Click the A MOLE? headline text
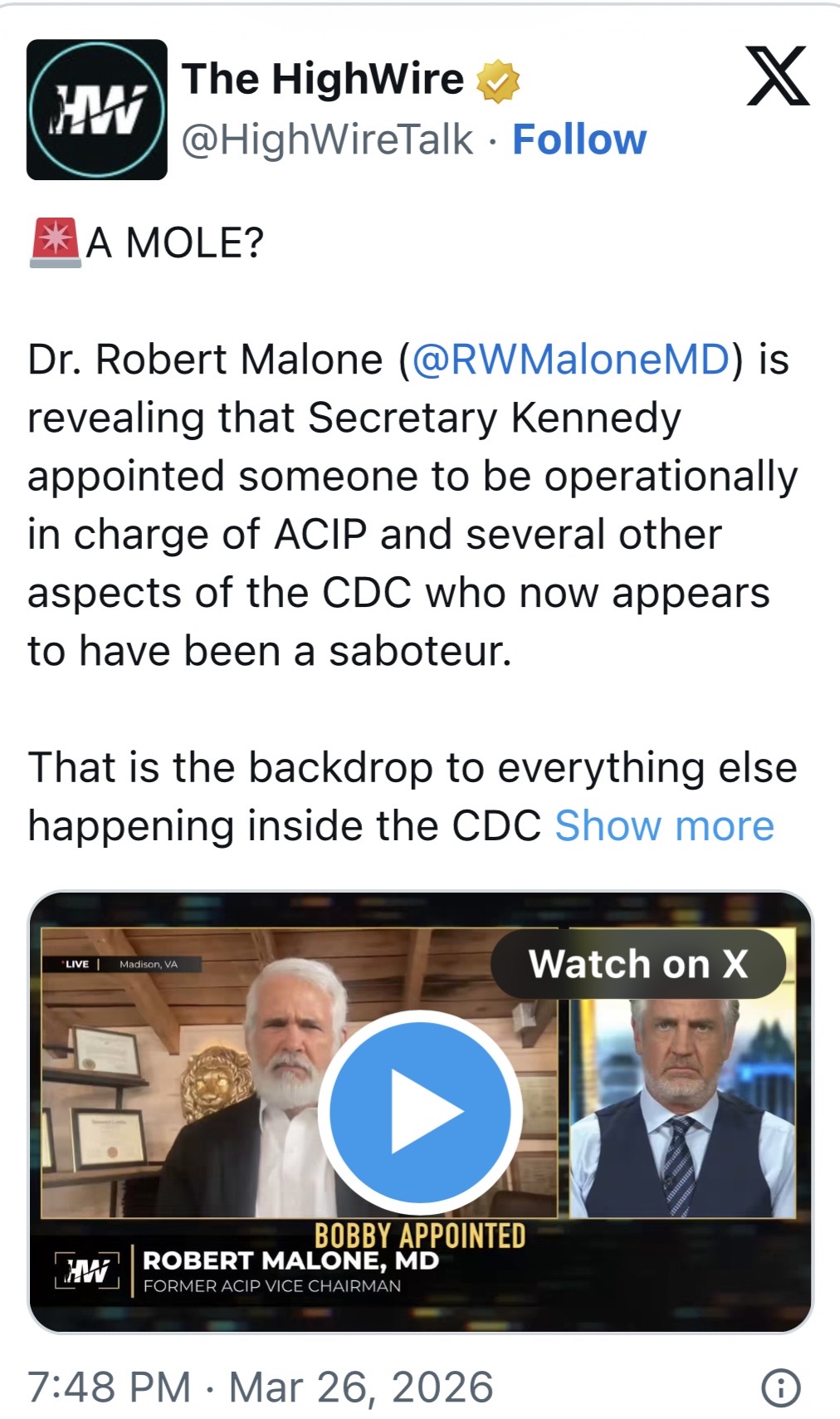The image size is (840, 1419). click(x=174, y=242)
